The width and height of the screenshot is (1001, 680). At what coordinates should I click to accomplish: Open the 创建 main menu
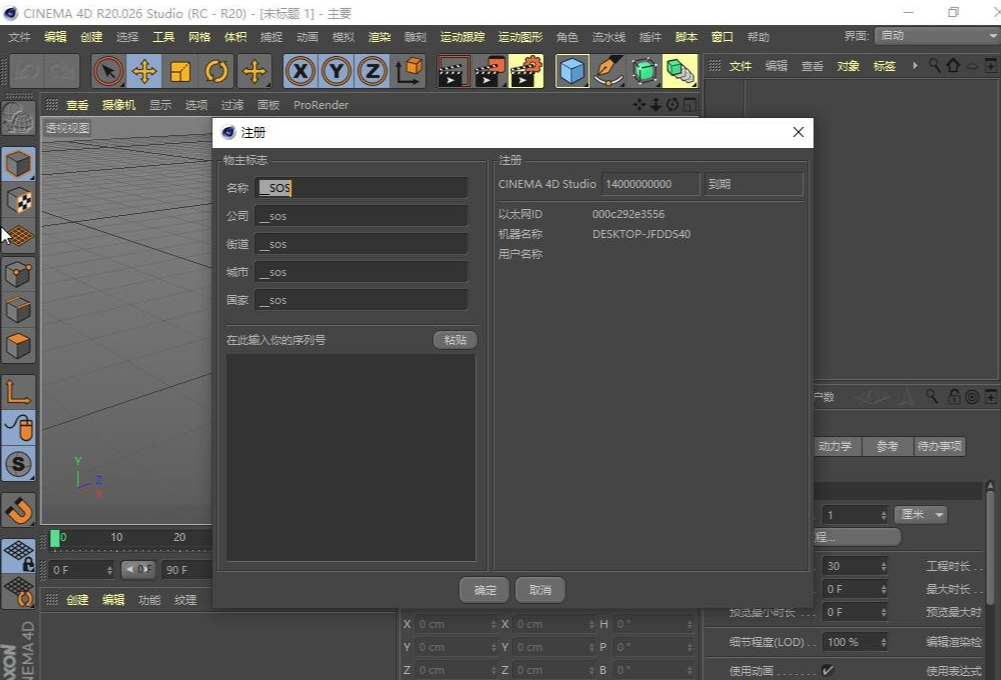click(x=91, y=37)
